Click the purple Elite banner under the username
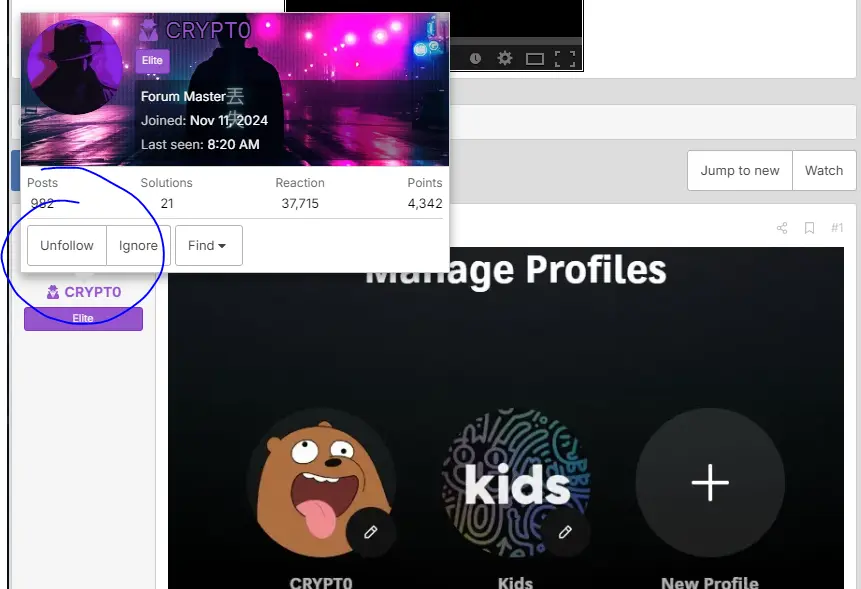861x589 pixels. coord(83,318)
